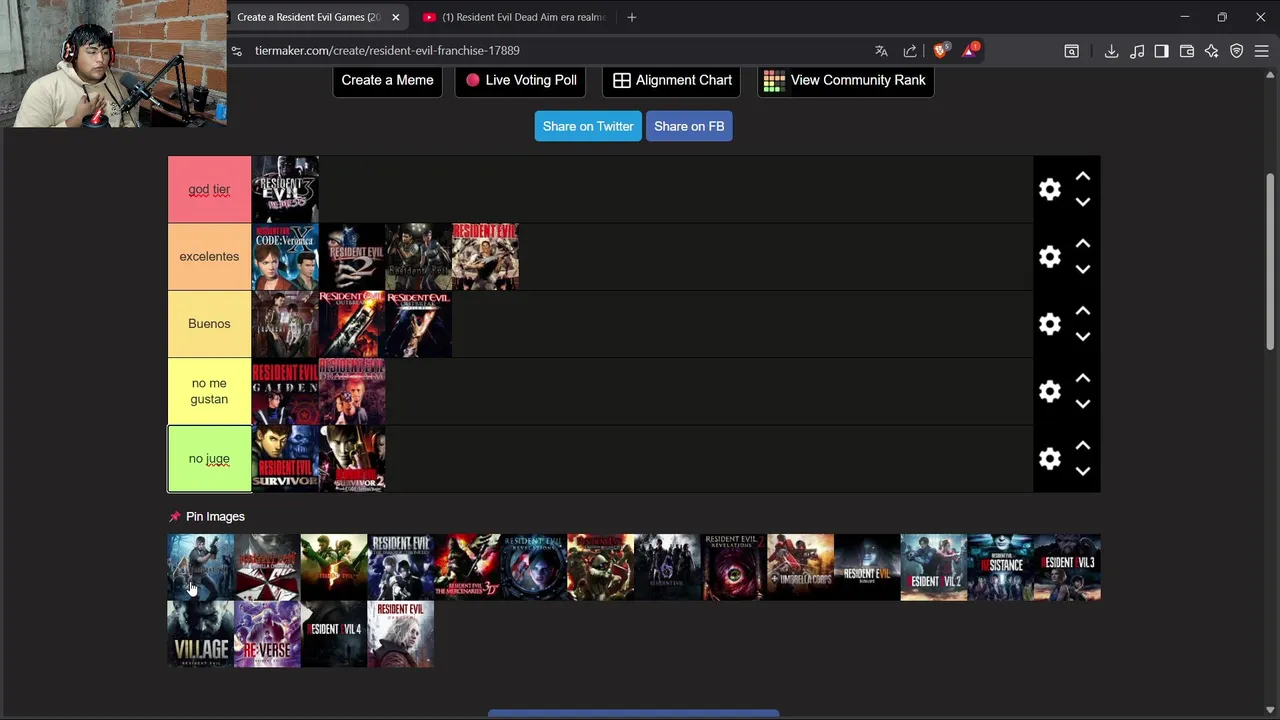View Community Rank
The height and width of the screenshot is (720, 1280).
[845, 80]
